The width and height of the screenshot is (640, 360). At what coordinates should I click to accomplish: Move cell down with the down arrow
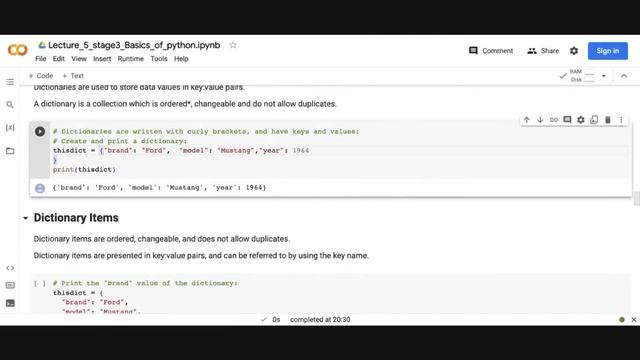point(540,120)
